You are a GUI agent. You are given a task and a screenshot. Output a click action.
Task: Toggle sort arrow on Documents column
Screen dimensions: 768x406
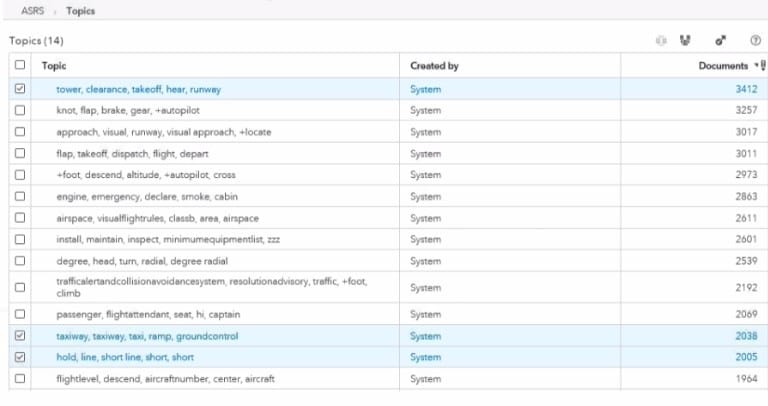[755, 66]
